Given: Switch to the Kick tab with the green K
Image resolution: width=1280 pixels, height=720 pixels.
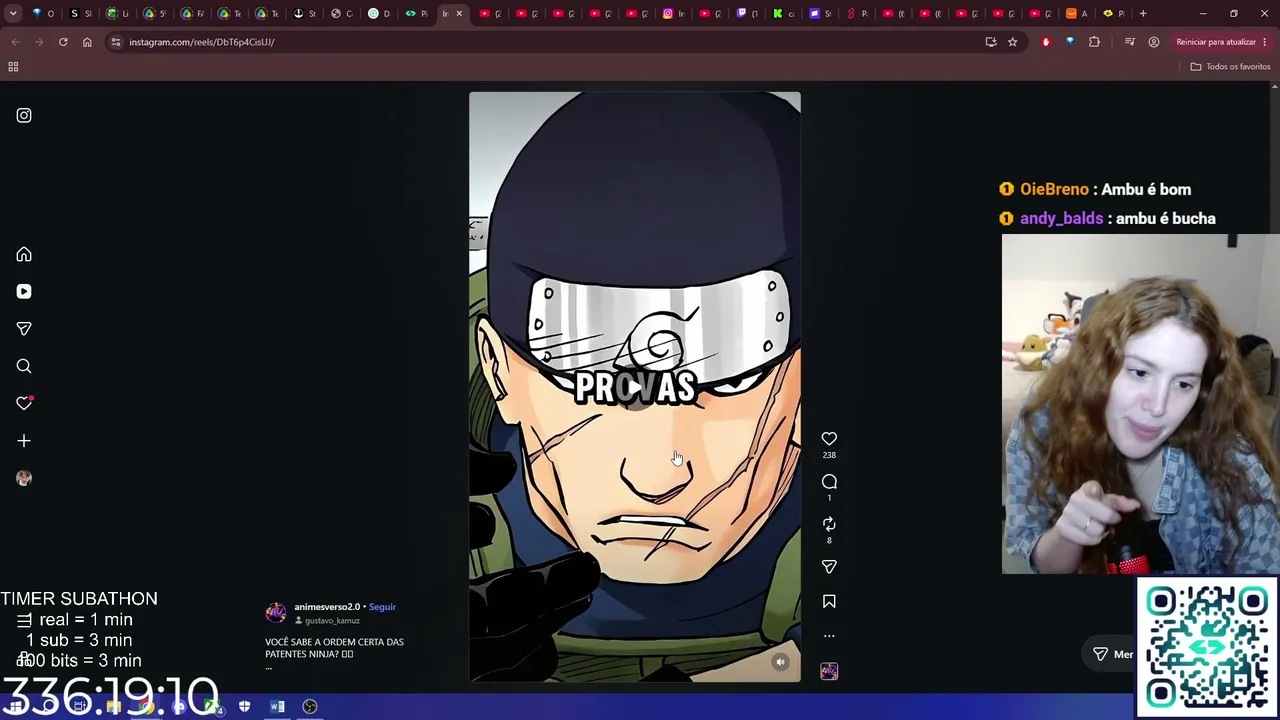Looking at the screenshot, I should (784, 14).
